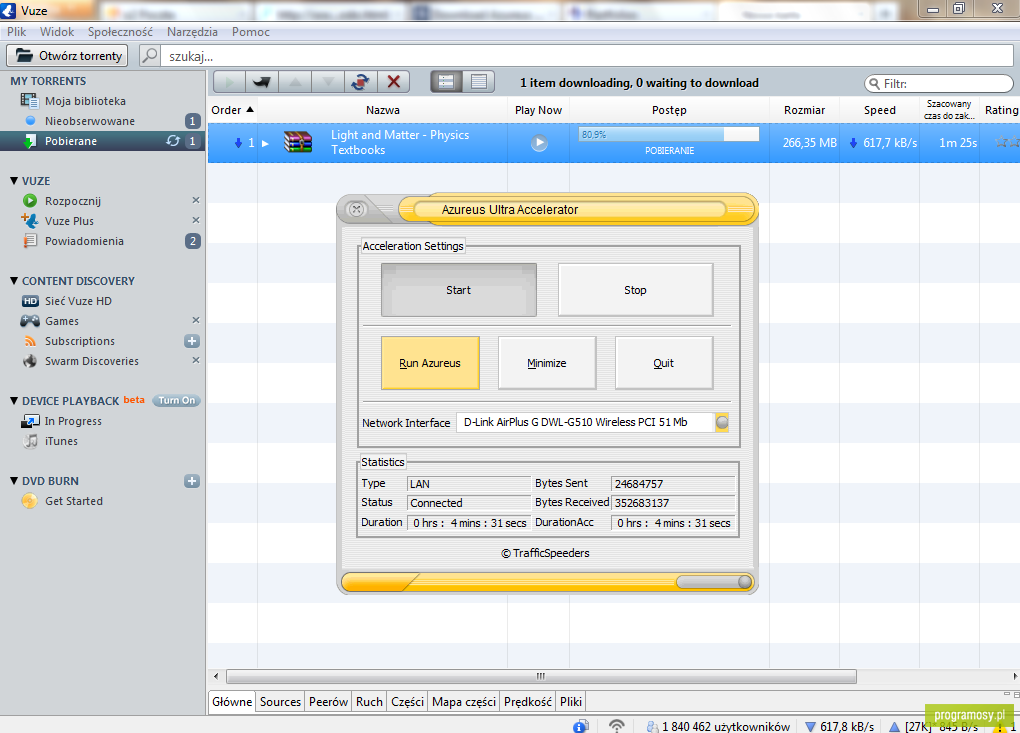Click the move-up arrow toolbar icon
This screenshot has width=1020, height=733.
click(x=295, y=82)
